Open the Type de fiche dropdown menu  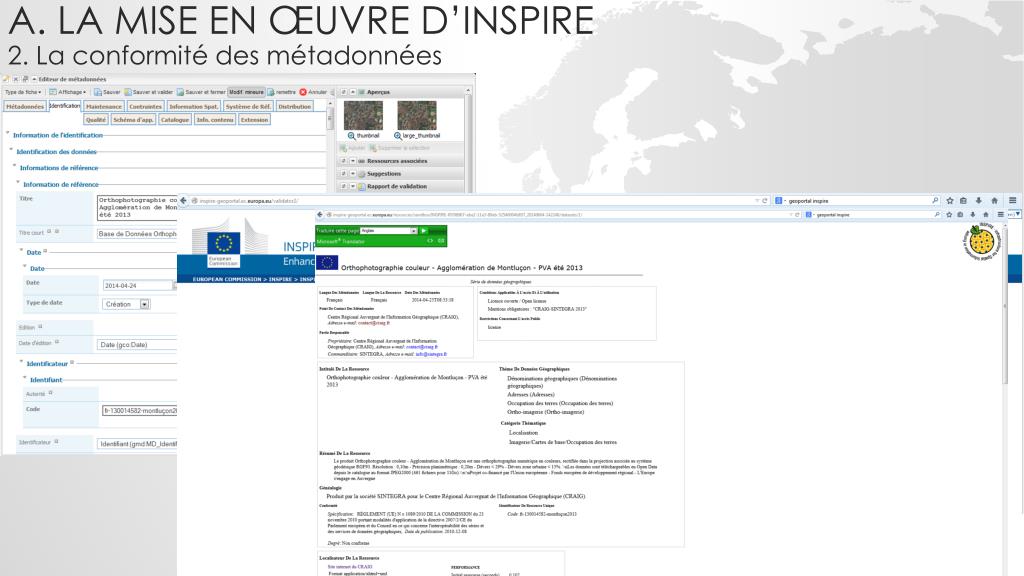point(23,92)
